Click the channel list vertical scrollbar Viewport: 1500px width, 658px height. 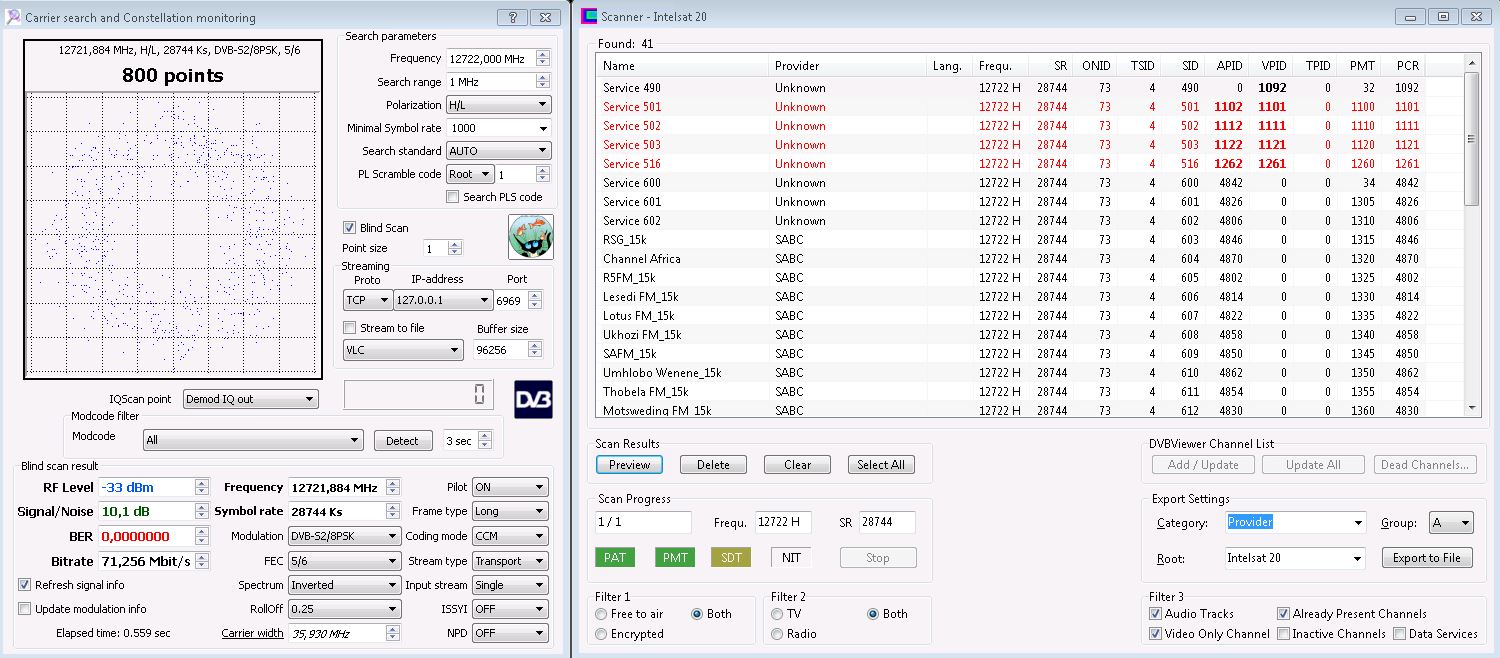1471,236
